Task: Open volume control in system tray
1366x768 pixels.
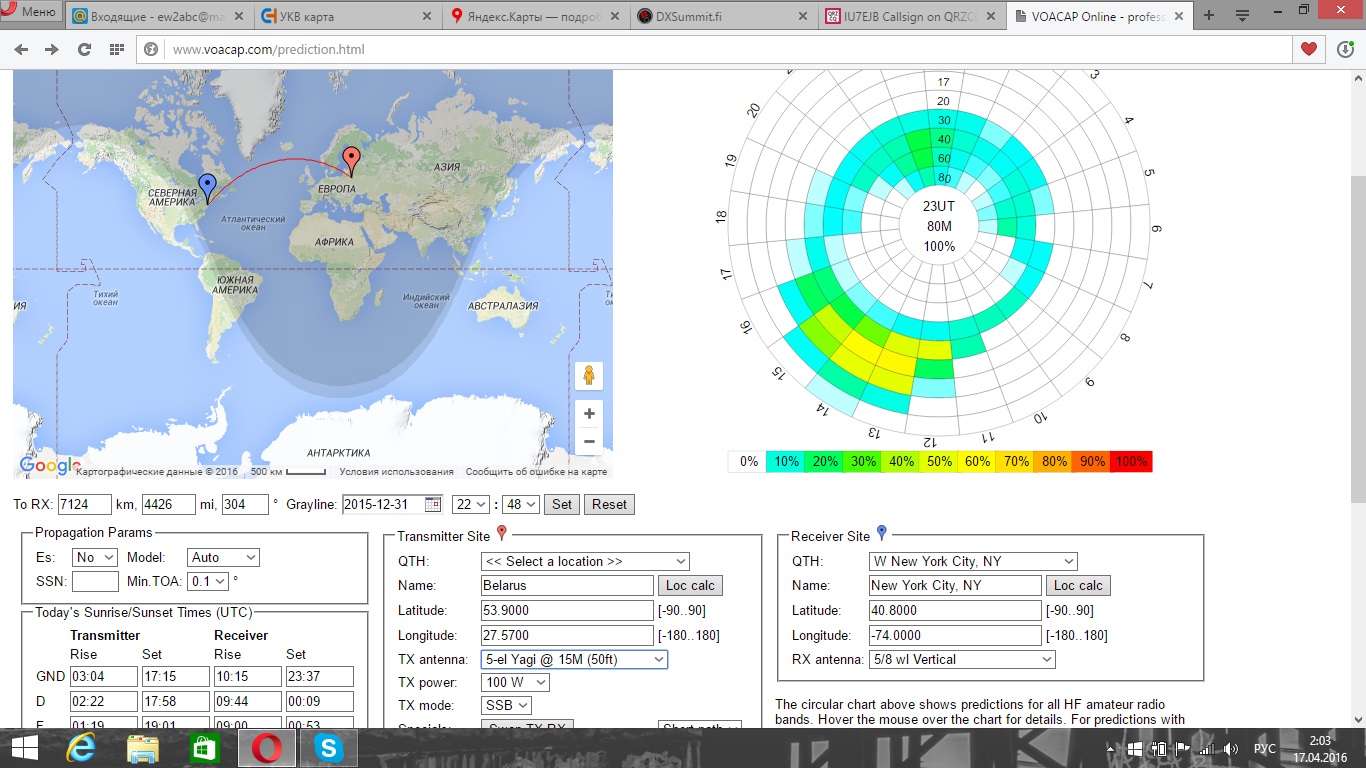Action: (1231, 749)
